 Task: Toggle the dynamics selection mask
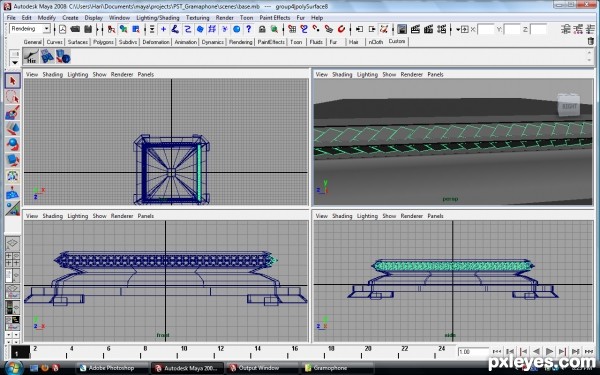click(x=225, y=29)
